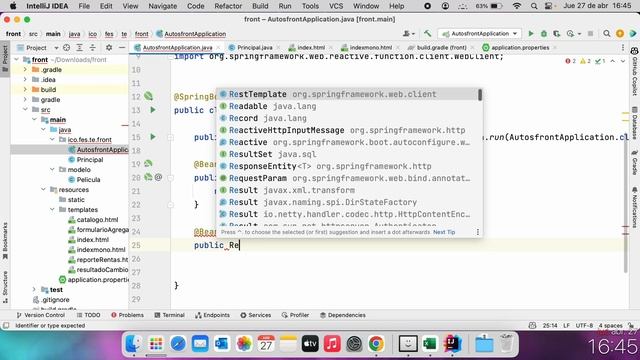Select RequestParam suggestion
Viewport: 640px width, 360px height.
click(349, 178)
